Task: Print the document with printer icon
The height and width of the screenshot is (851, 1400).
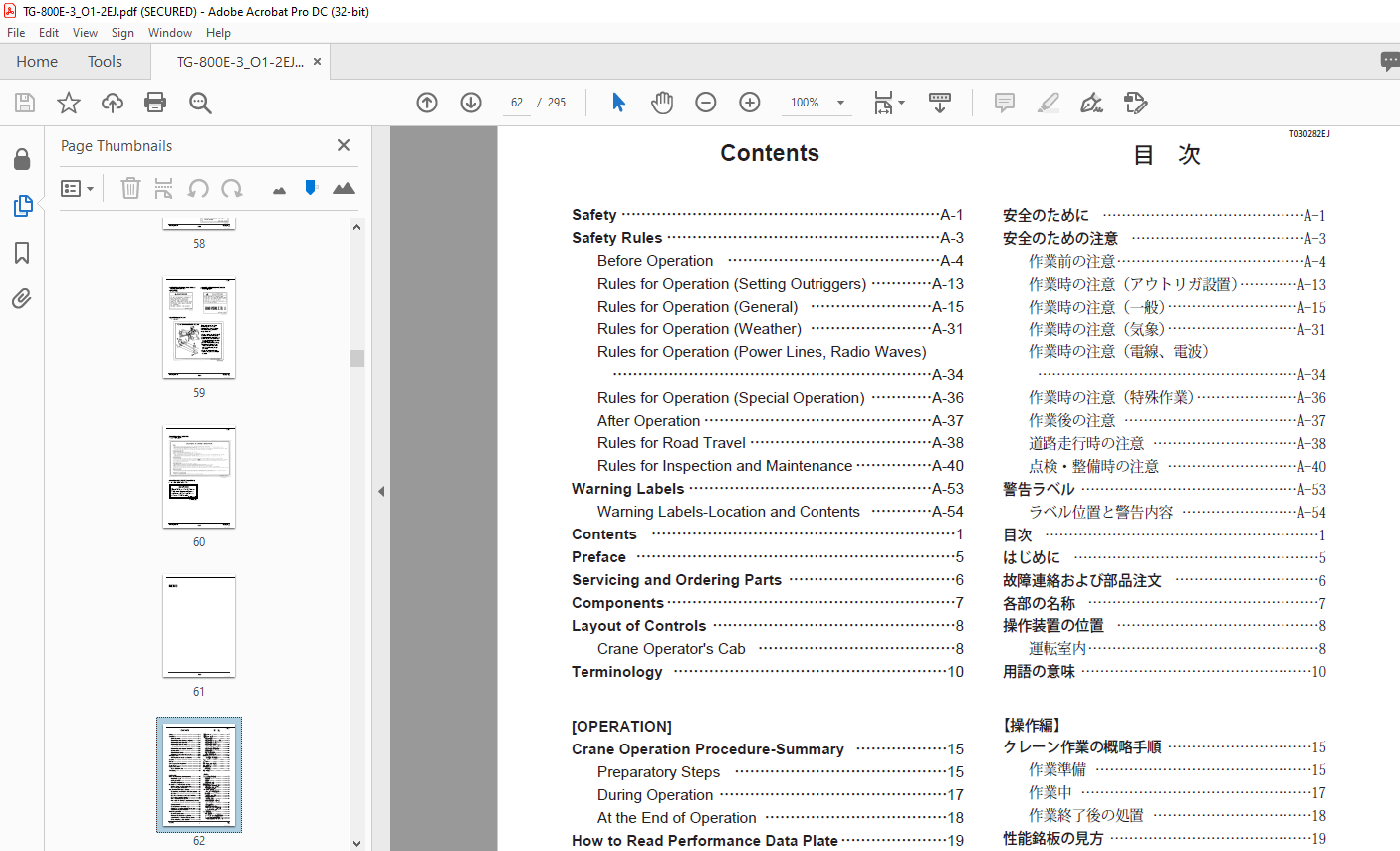Action: click(155, 103)
